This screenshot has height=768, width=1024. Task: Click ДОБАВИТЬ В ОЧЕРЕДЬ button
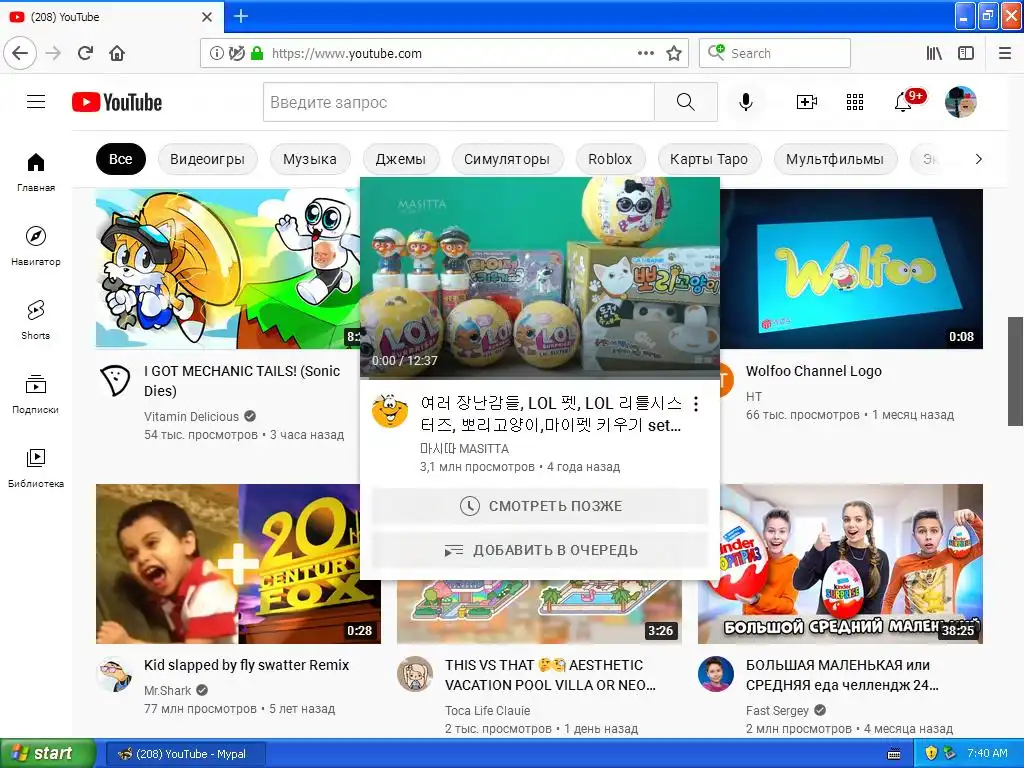coord(540,550)
